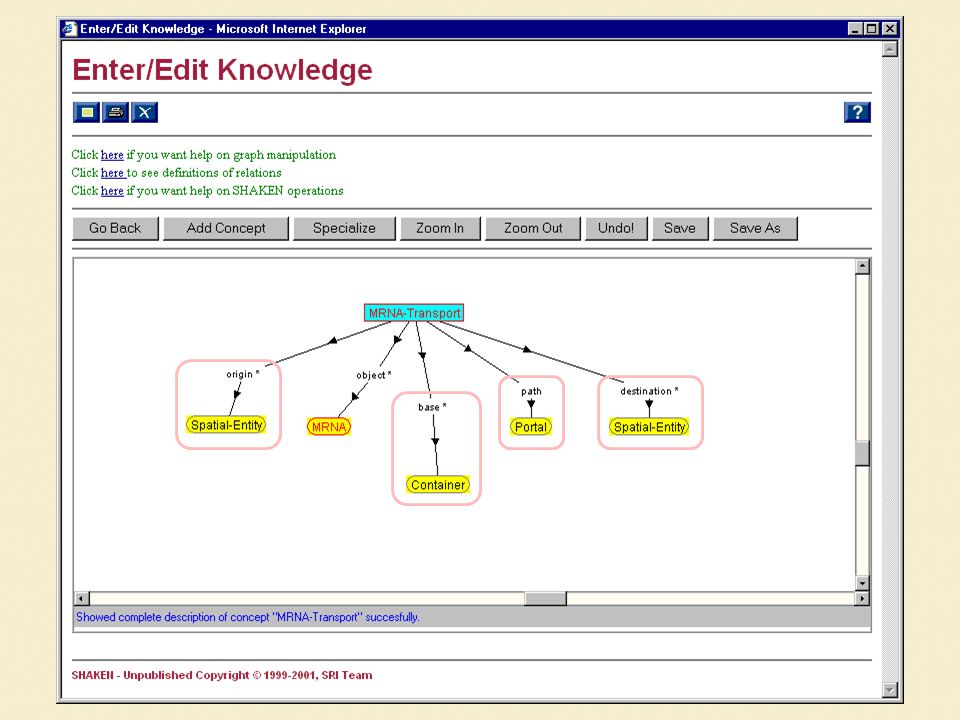Select the Portal node
The height and width of the screenshot is (720, 960).
click(531, 427)
